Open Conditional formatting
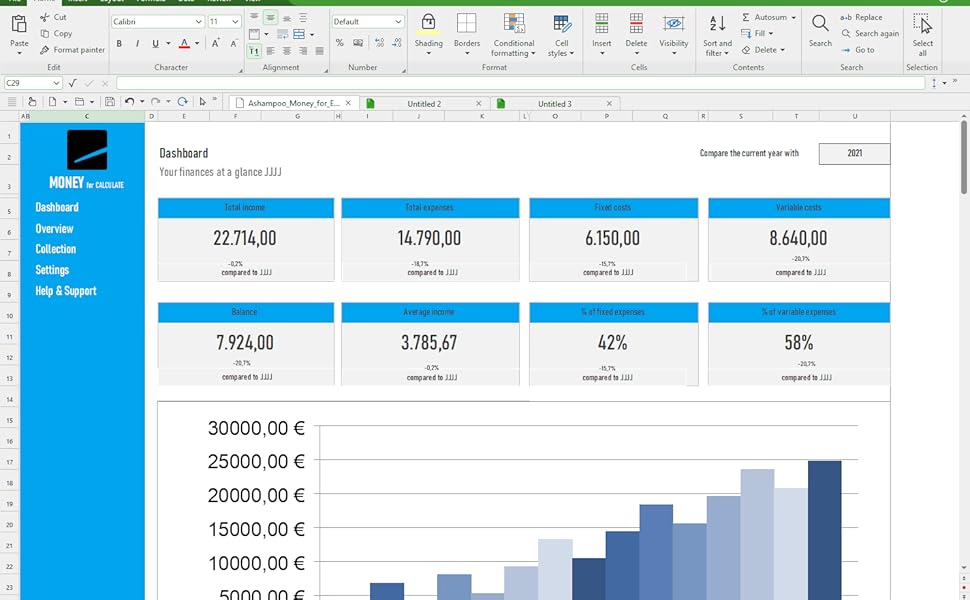970x600 pixels. pyautogui.click(x=514, y=25)
